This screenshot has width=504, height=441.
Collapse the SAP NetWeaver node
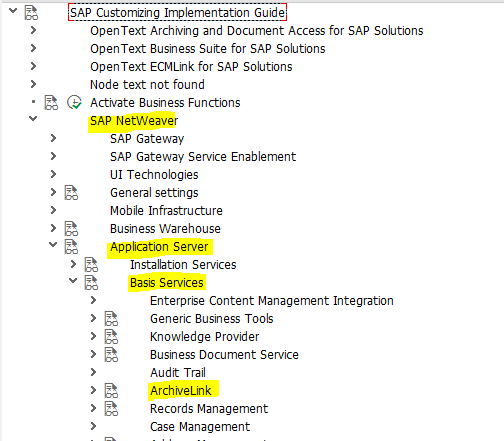point(33,118)
